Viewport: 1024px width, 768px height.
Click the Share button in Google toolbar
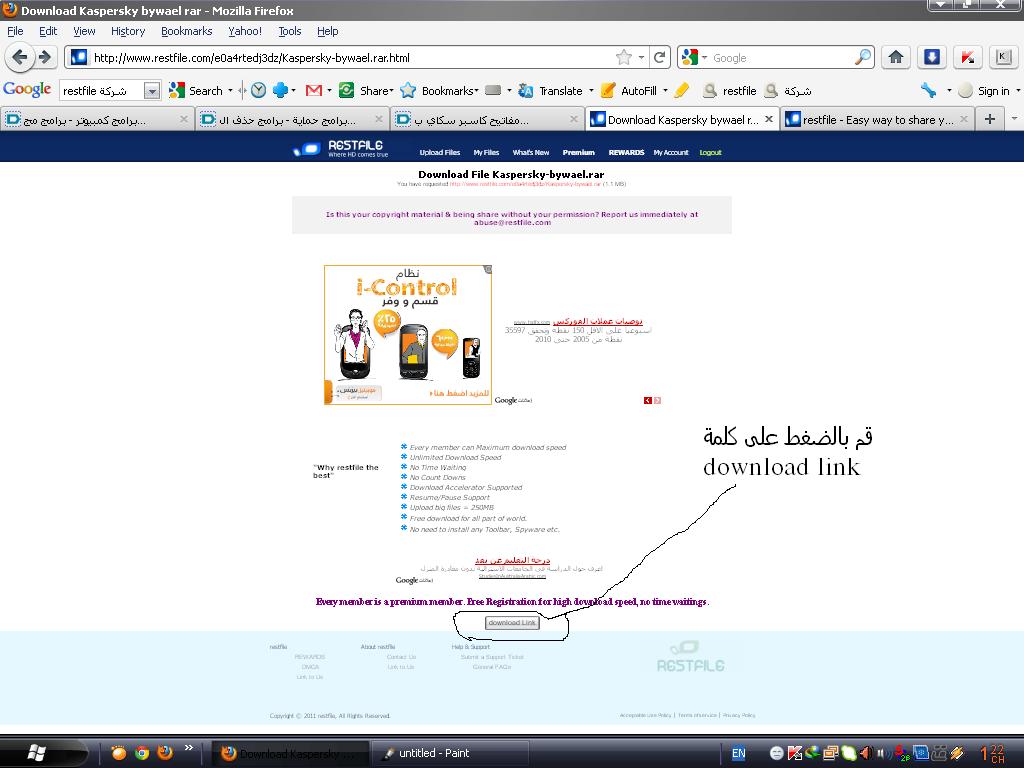(x=365, y=91)
